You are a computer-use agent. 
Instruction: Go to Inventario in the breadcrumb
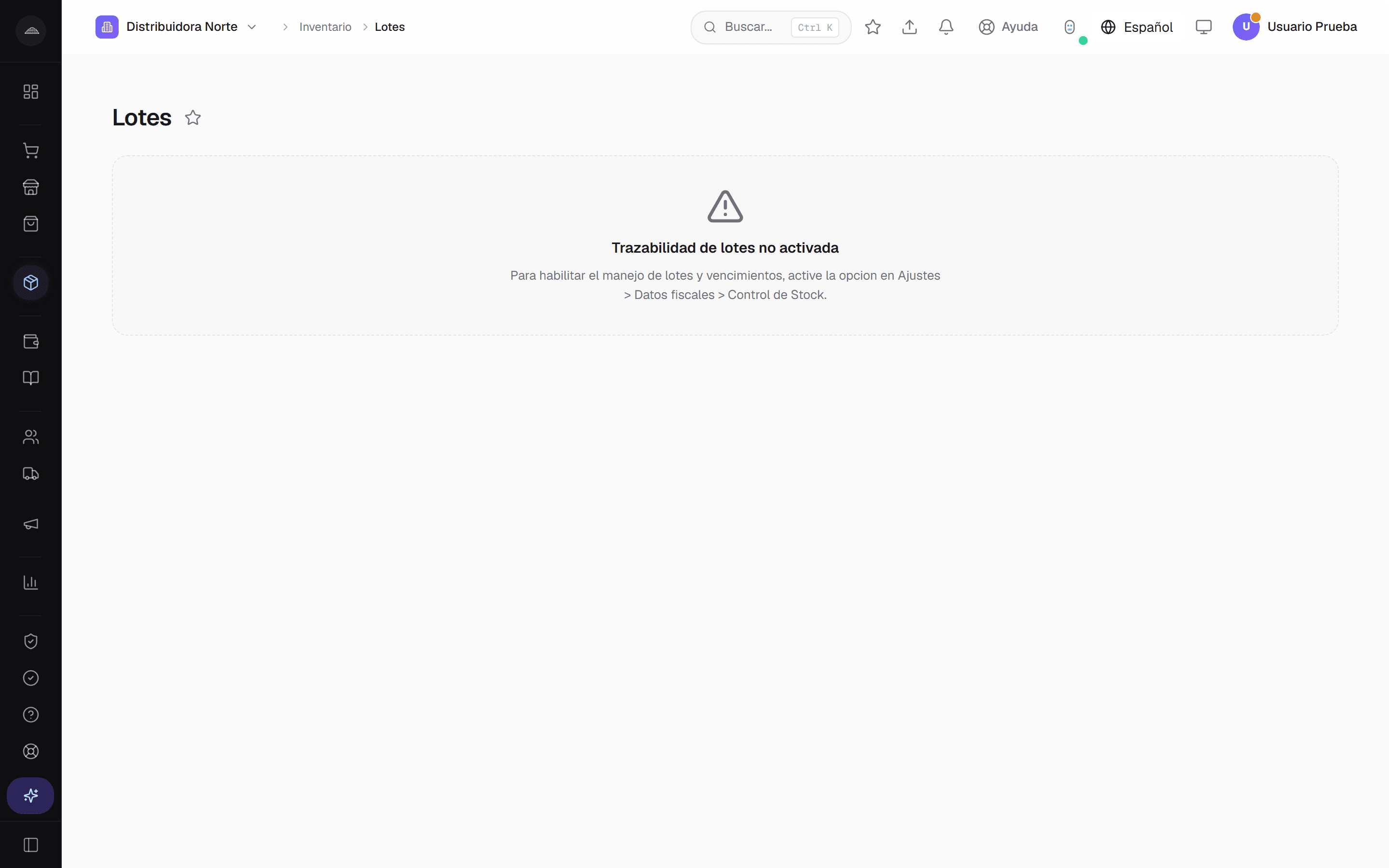(x=325, y=27)
